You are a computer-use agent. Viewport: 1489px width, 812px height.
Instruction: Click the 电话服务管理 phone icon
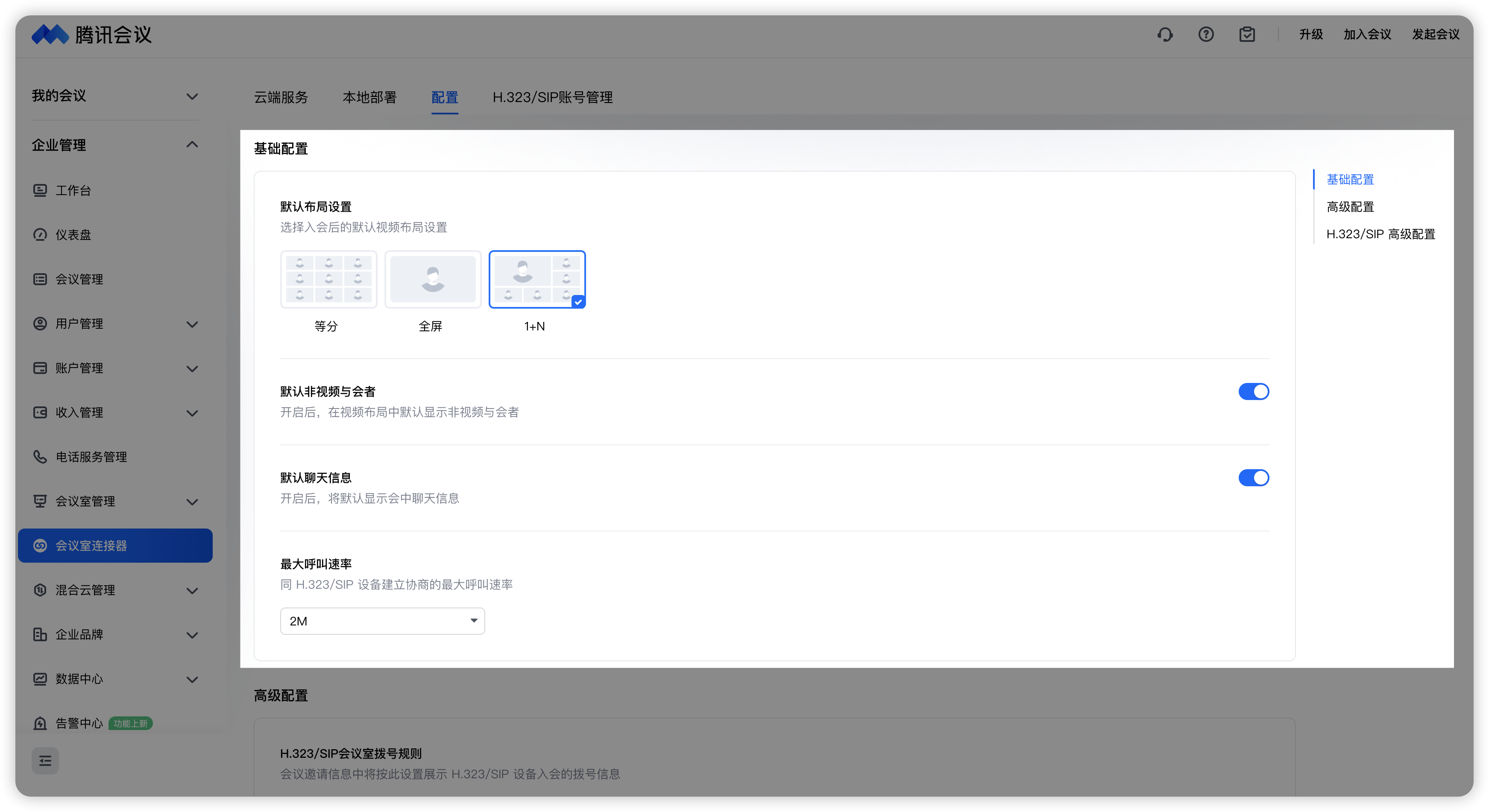tap(40, 456)
